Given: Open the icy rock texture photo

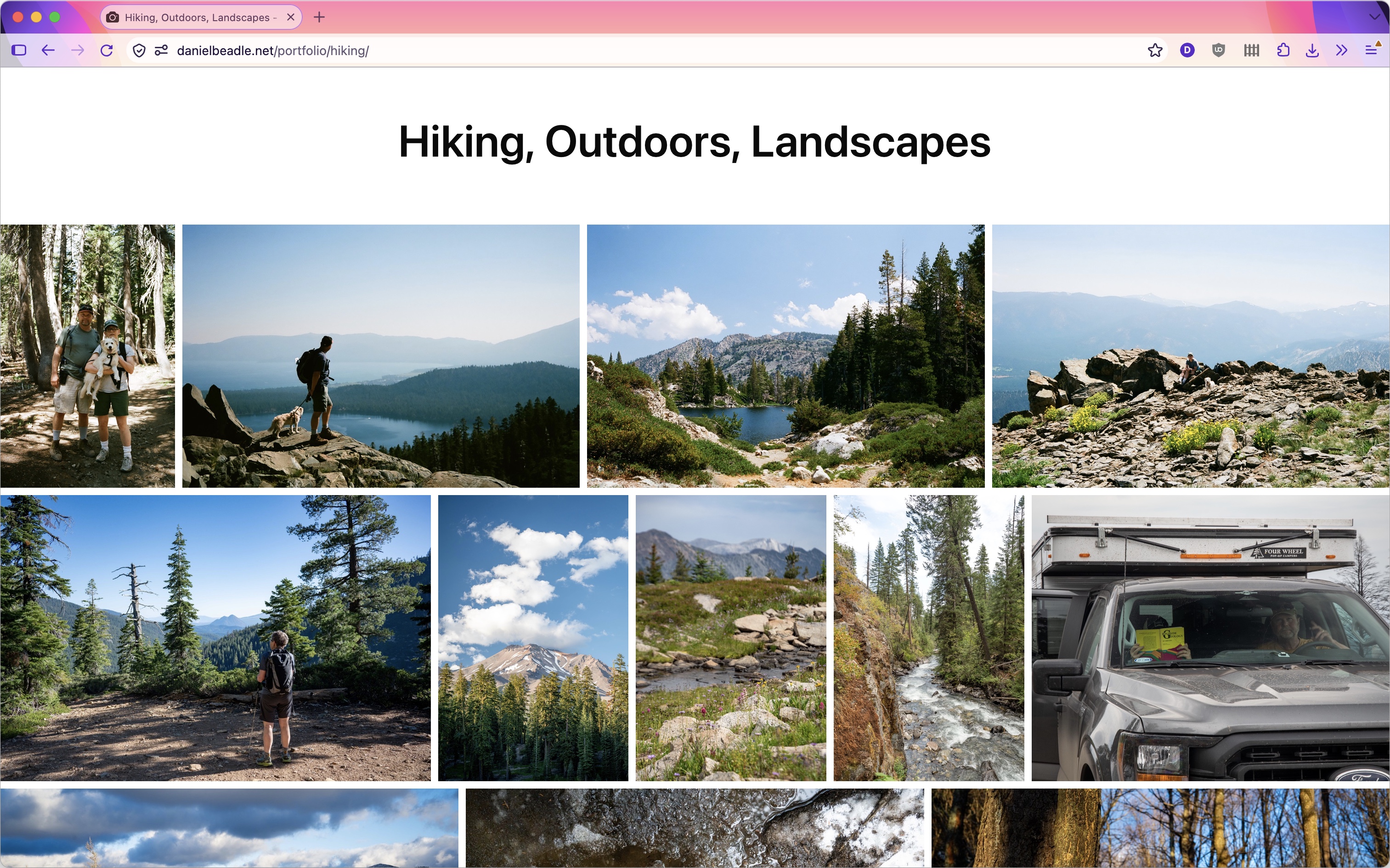Looking at the screenshot, I should click(695, 828).
